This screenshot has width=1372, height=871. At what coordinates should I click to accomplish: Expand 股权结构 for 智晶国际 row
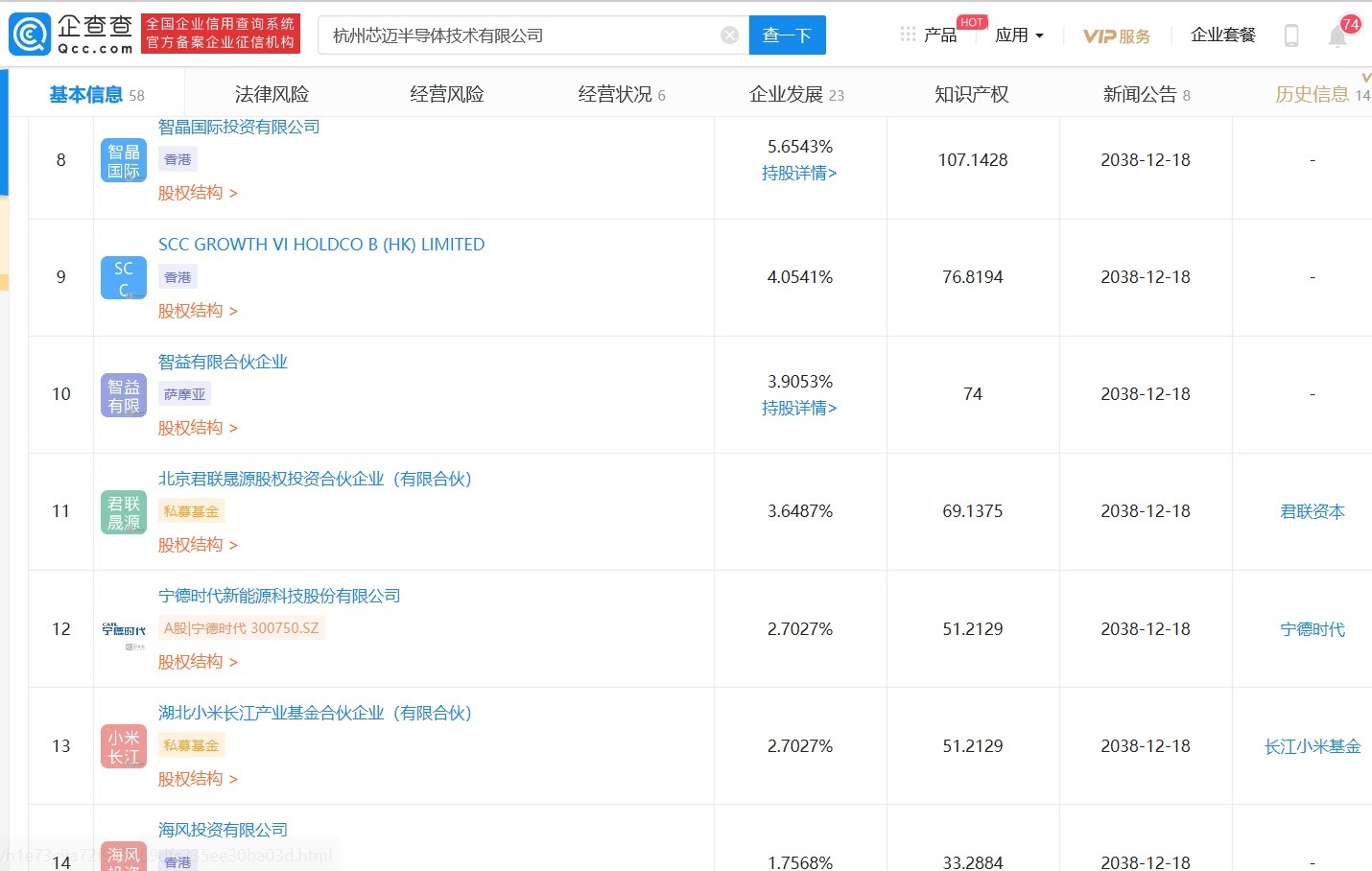point(198,193)
